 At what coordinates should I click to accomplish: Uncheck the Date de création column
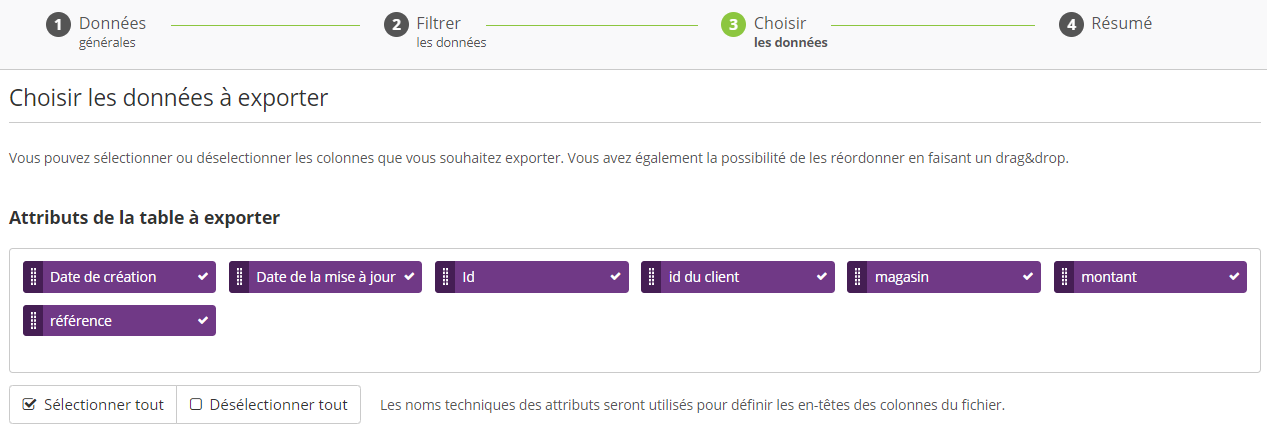click(x=203, y=277)
